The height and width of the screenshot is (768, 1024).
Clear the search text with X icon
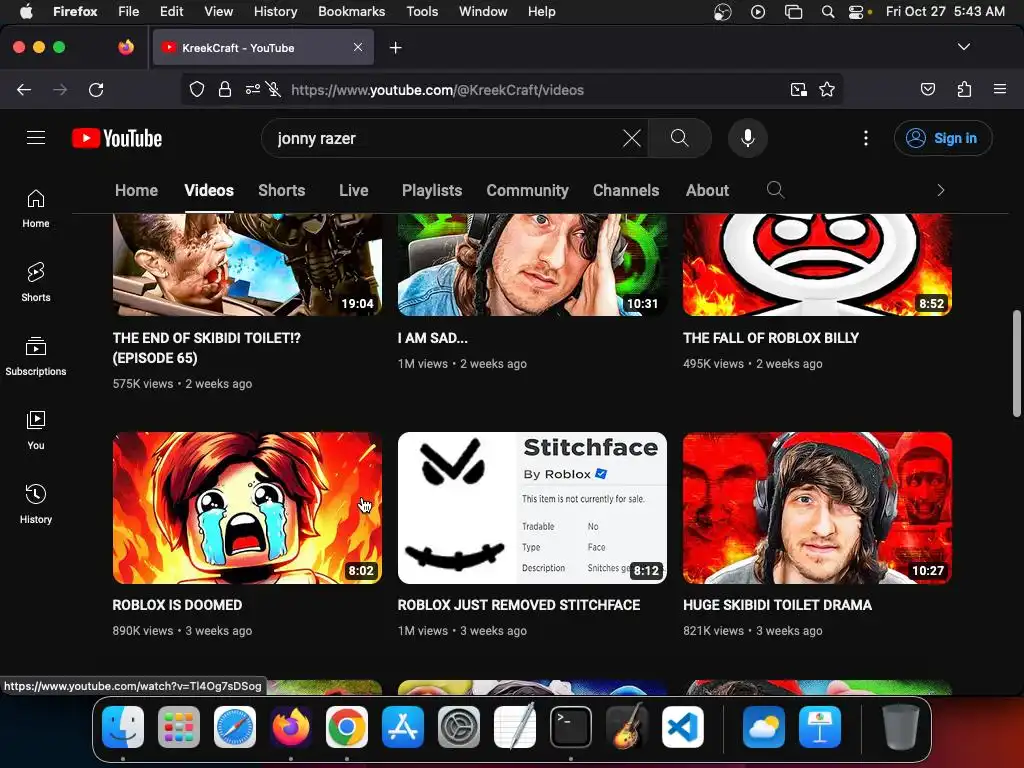click(632, 138)
